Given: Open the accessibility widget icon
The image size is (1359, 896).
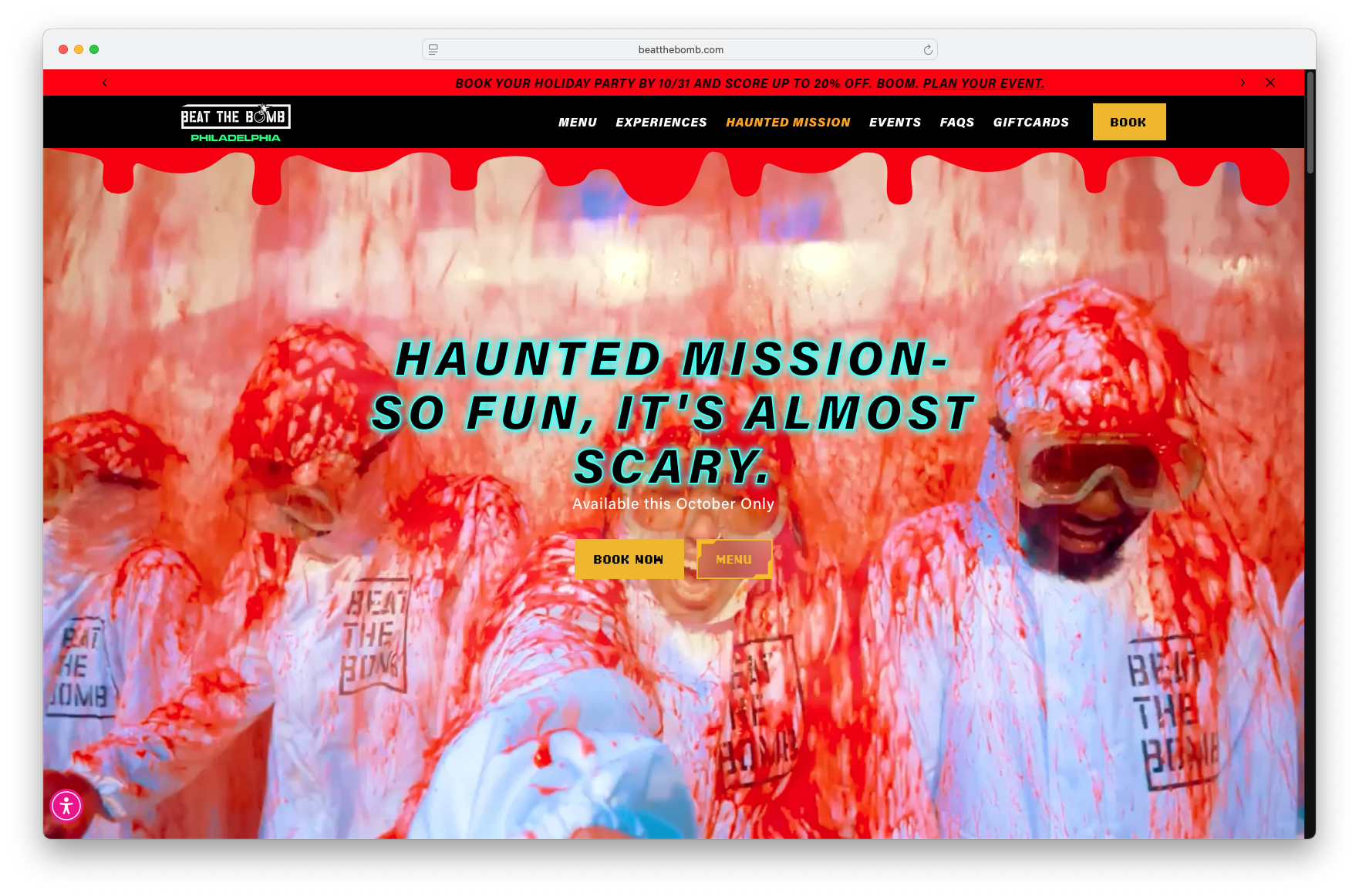Looking at the screenshot, I should click(66, 806).
